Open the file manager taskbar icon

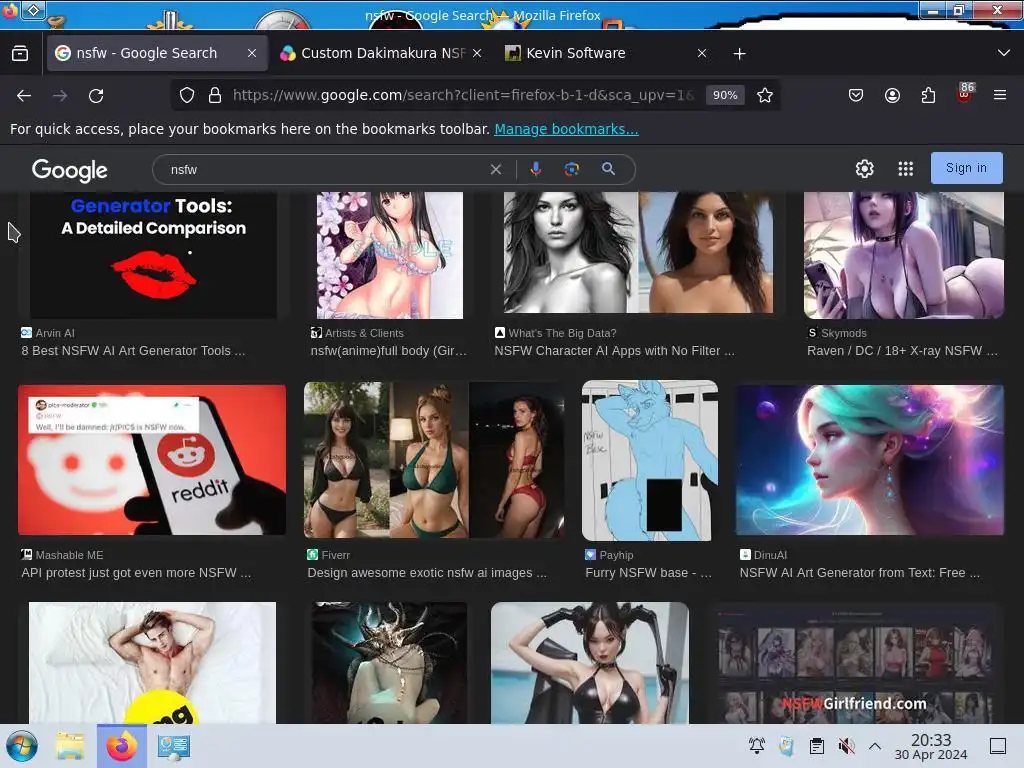click(x=70, y=746)
